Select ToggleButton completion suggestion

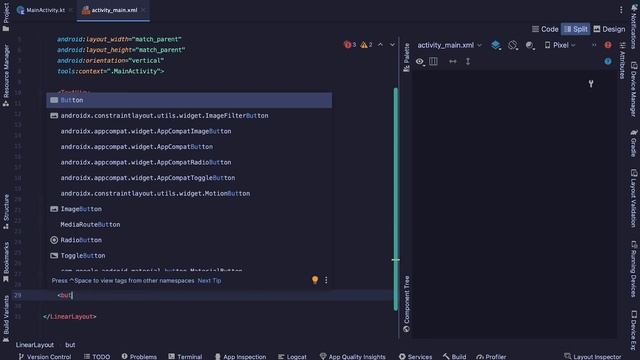189,255
